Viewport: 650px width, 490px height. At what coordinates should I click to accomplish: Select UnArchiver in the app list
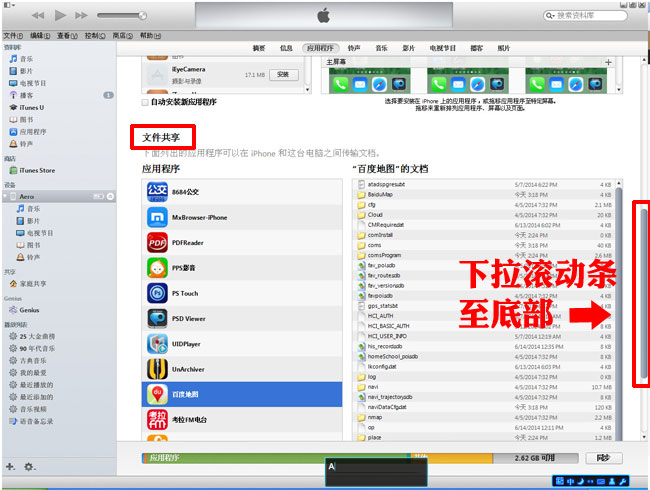pos(242,369)
